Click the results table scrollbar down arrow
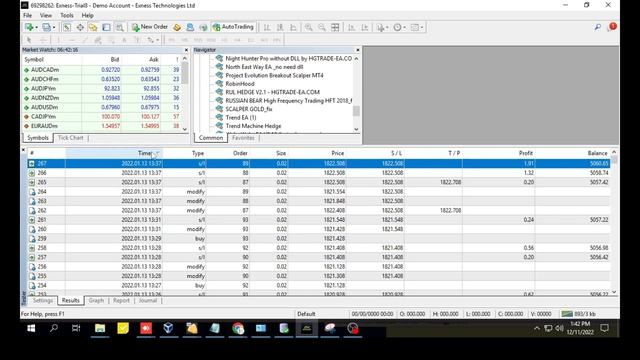Viewport: 640px width, 360px height. click(614, 292)
